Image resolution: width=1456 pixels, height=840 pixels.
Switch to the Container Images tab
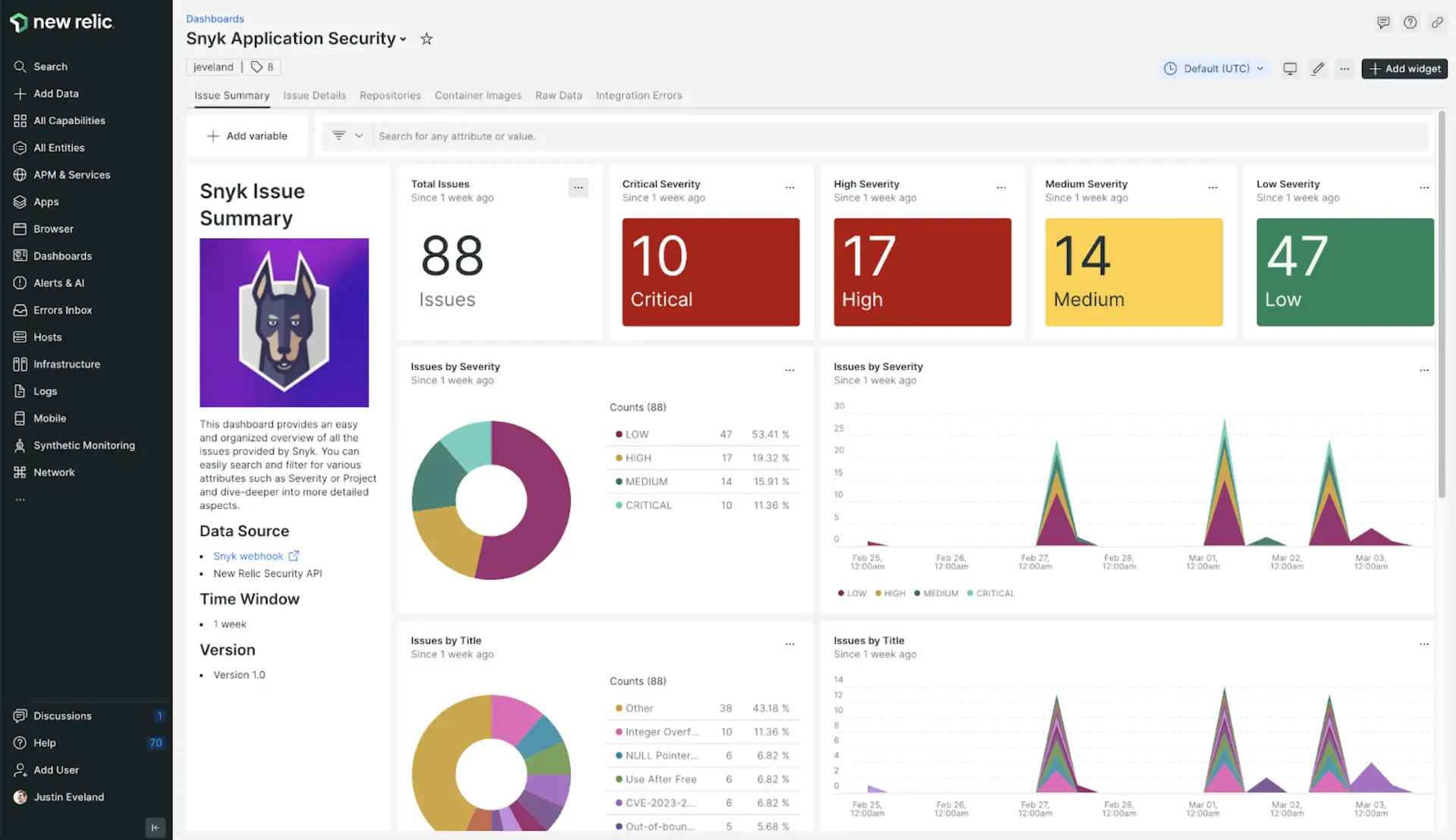[x=478, y=96]
